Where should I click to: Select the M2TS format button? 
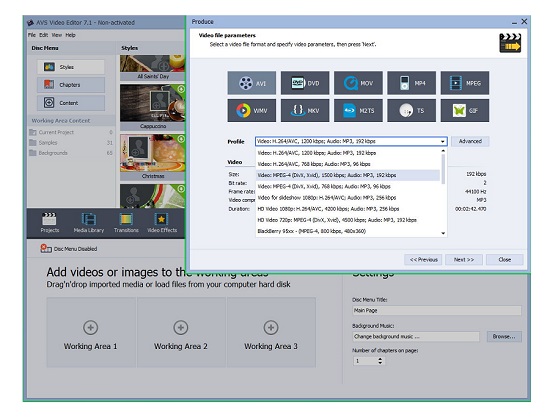358,110
